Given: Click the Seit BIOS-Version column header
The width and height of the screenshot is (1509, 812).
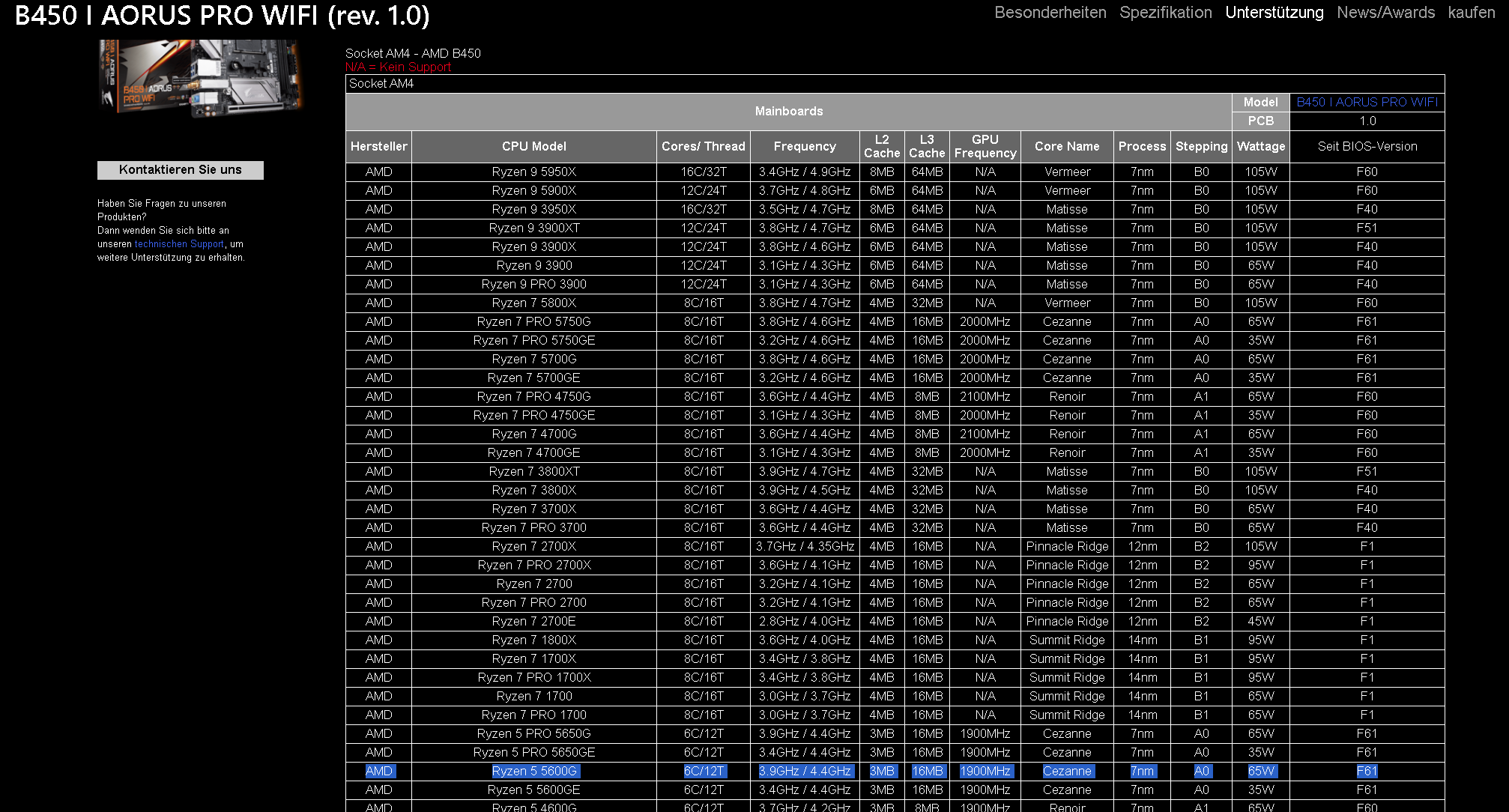Looking at the screenshot, I should 1367,147.
